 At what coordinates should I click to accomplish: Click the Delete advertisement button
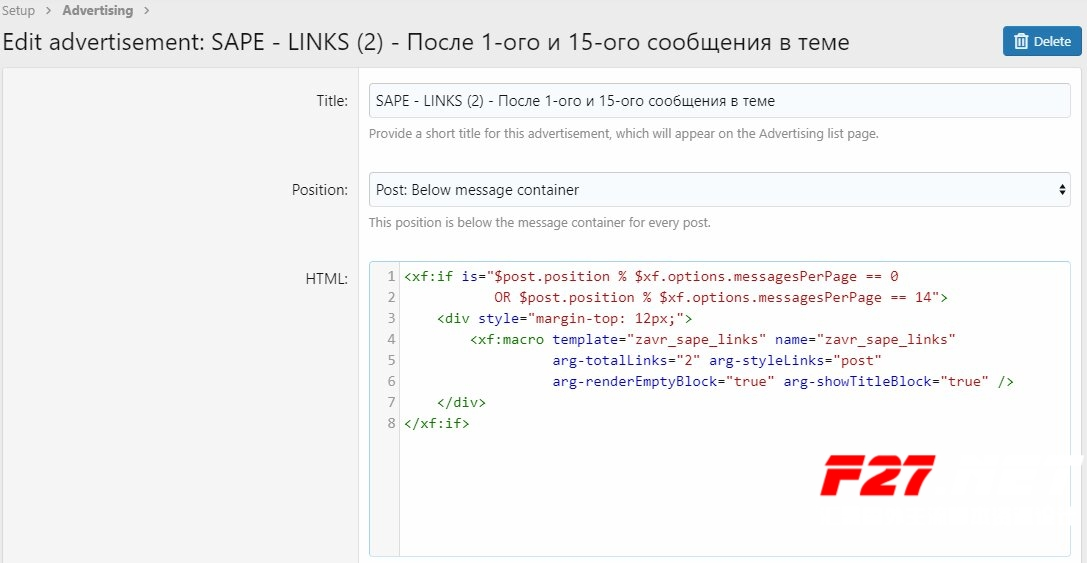1042,42
